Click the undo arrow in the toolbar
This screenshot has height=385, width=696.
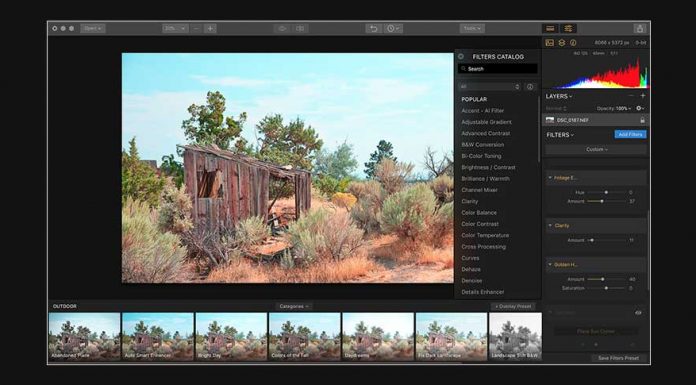[x=373, y=28]
